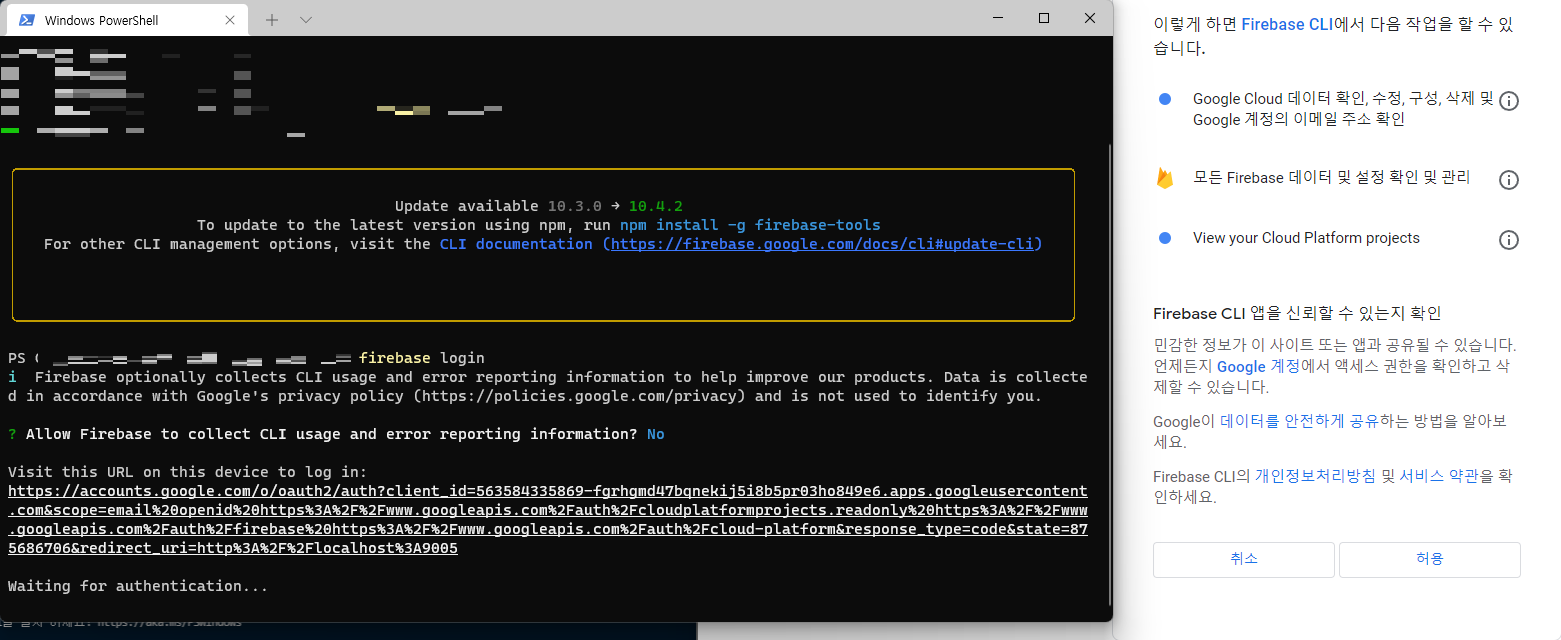Close the Windows PowerShell tab
The height and width of the screenshot is (640, 1561).
230,20
